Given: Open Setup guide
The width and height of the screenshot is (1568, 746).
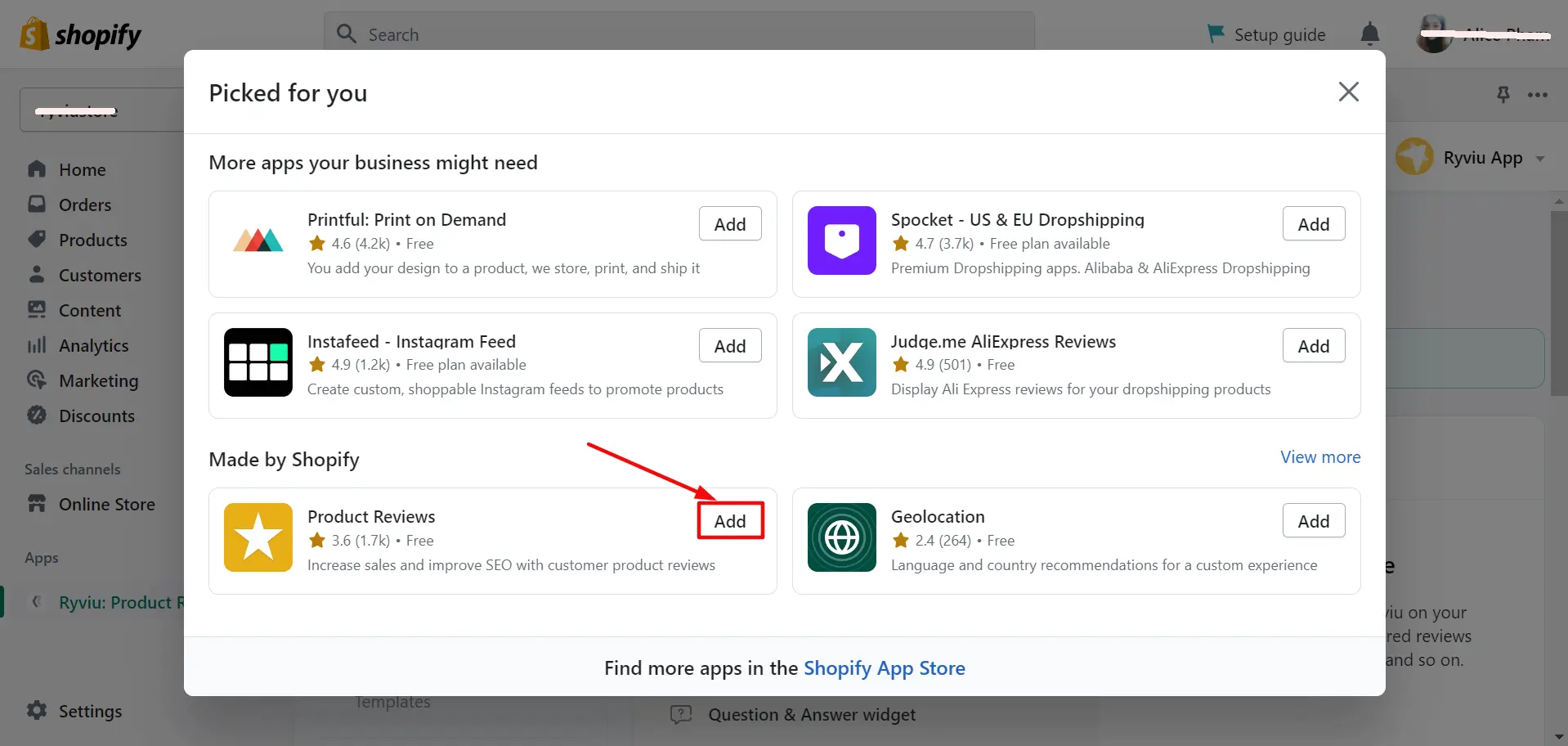Looking at the screenshot, I should [1266, 34].
